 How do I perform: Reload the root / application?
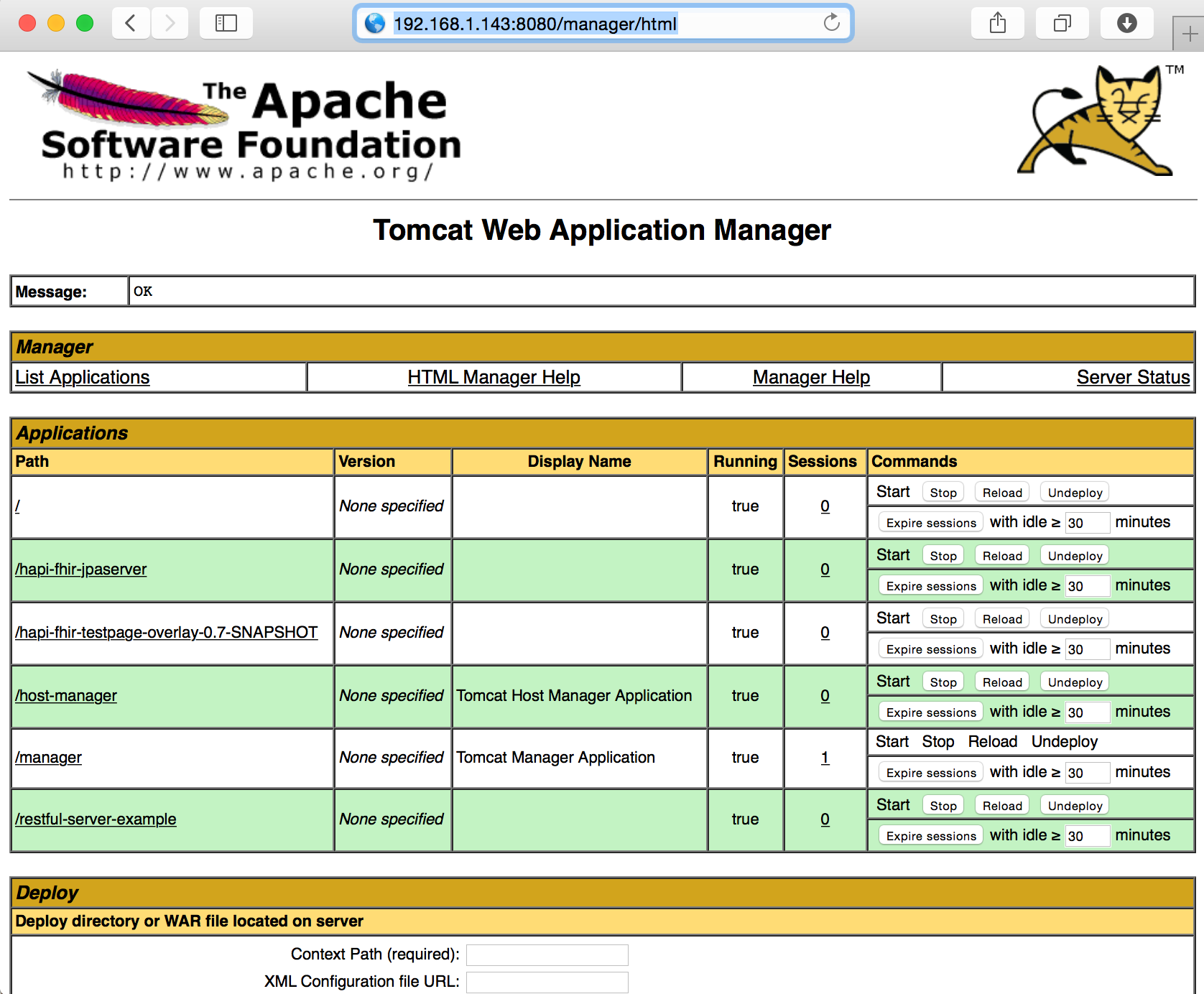1002,493
